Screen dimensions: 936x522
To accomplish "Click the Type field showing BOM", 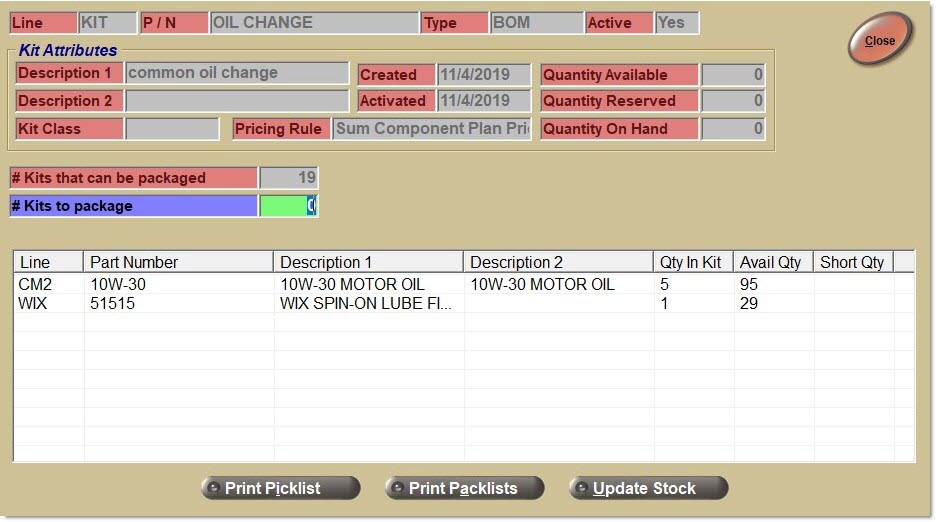I will (x=536, y=23).
